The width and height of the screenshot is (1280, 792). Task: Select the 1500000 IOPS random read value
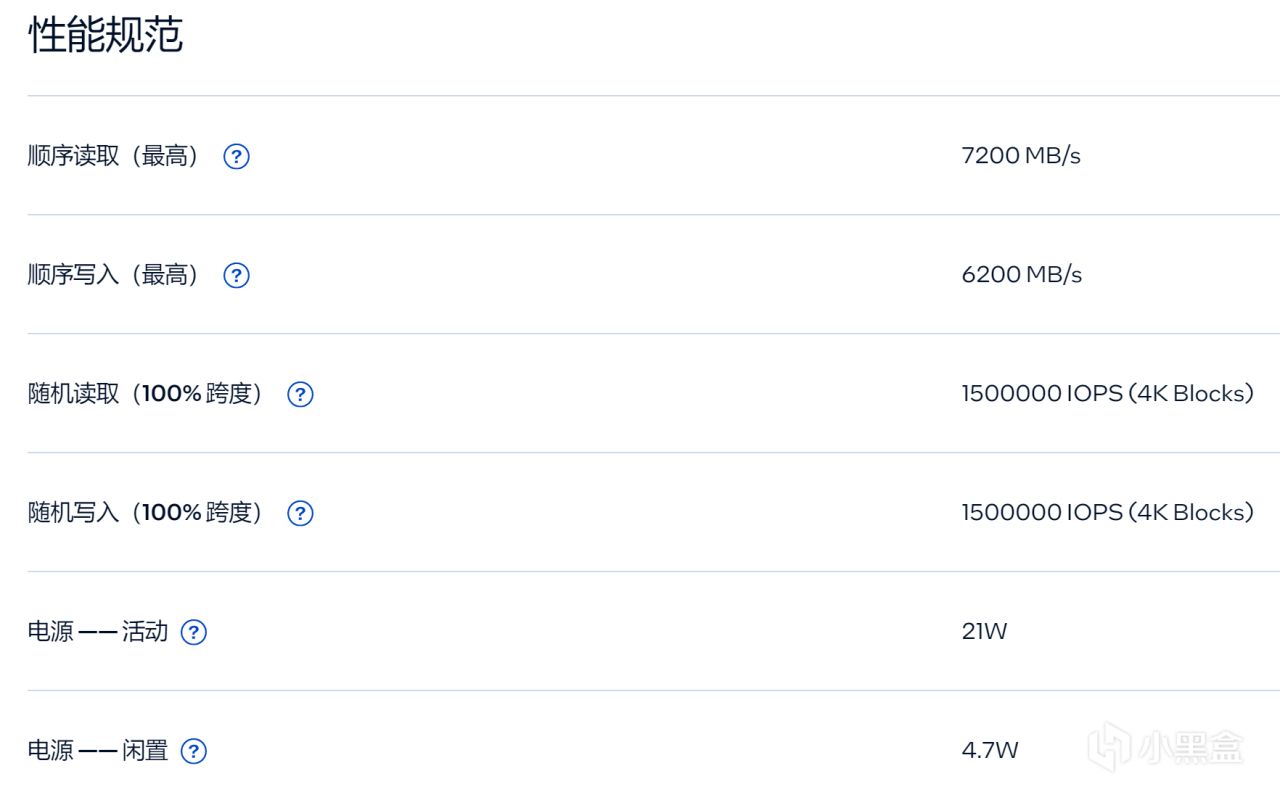[1108, 394]
